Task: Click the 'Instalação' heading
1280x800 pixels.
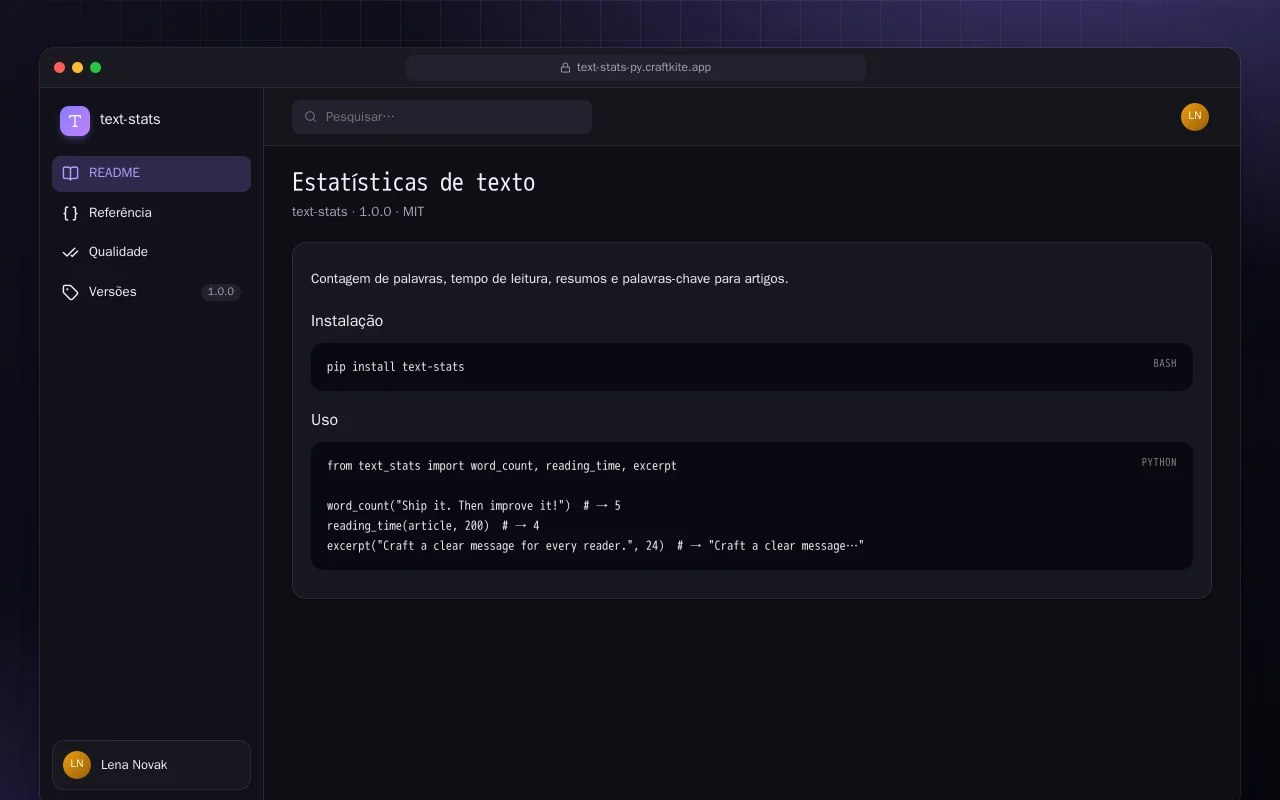Action: 347,321
